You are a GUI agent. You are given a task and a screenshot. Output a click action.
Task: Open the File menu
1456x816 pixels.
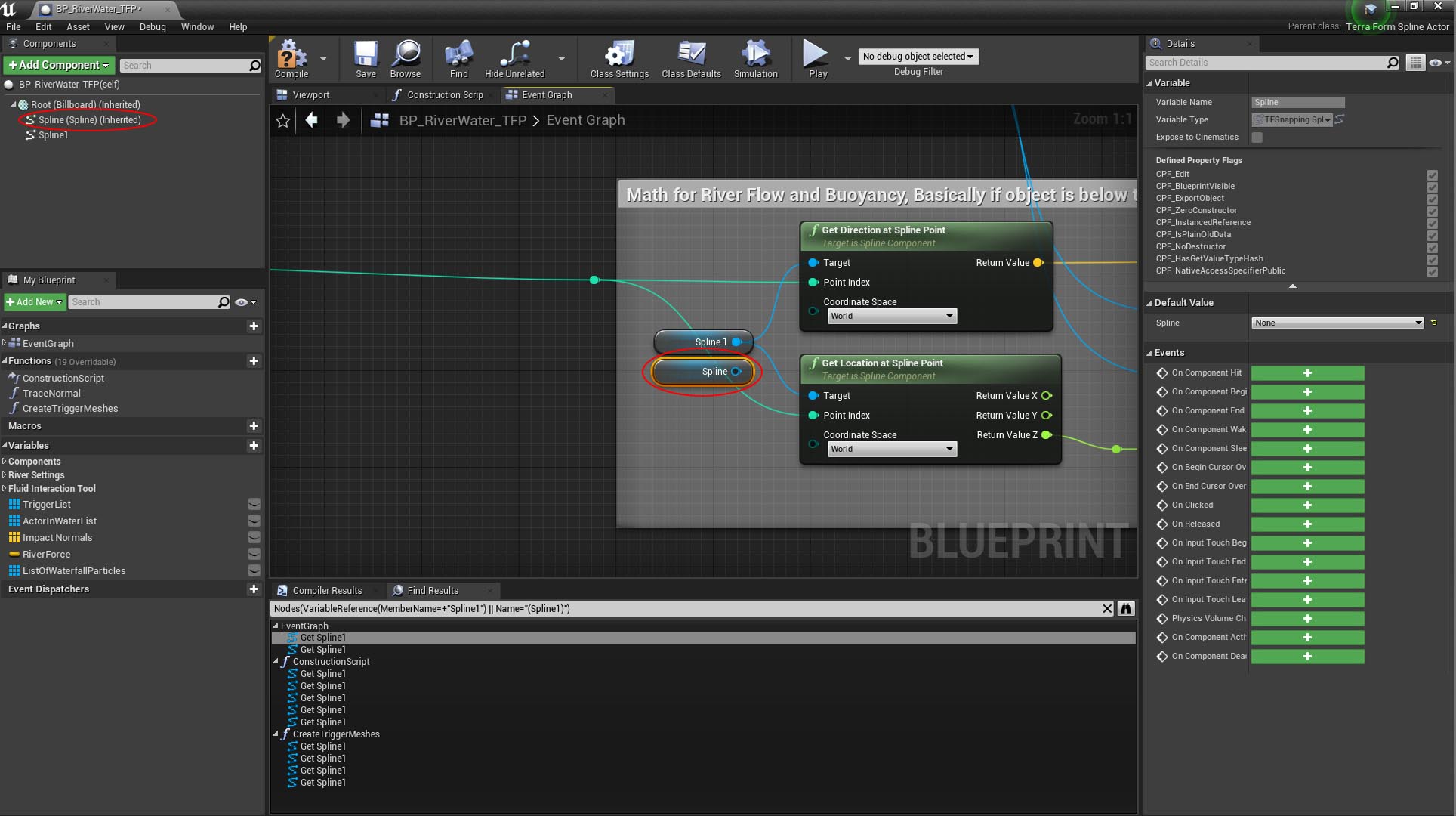click(14, 26)
